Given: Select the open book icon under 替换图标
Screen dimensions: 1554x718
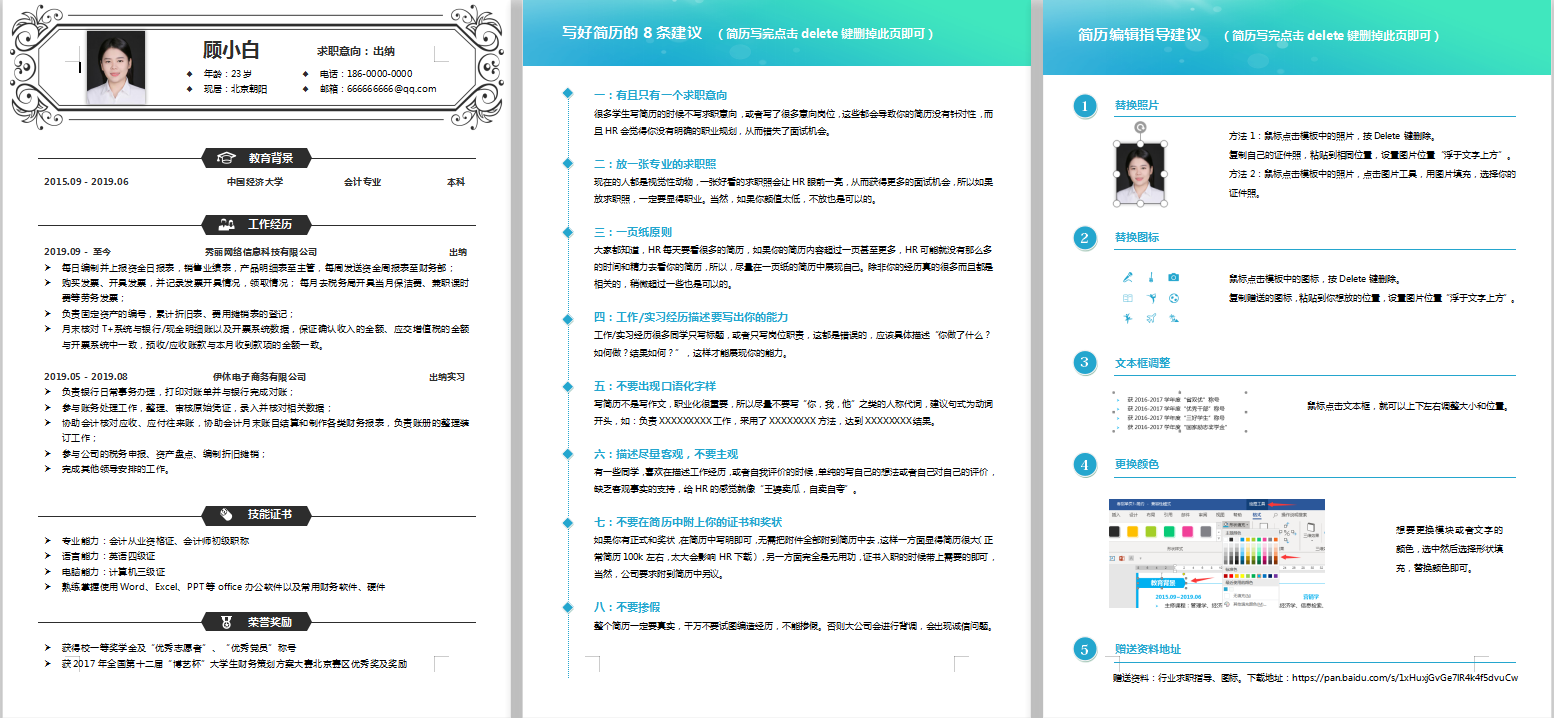Looking at the screenshot, I should pos(1128,298).
